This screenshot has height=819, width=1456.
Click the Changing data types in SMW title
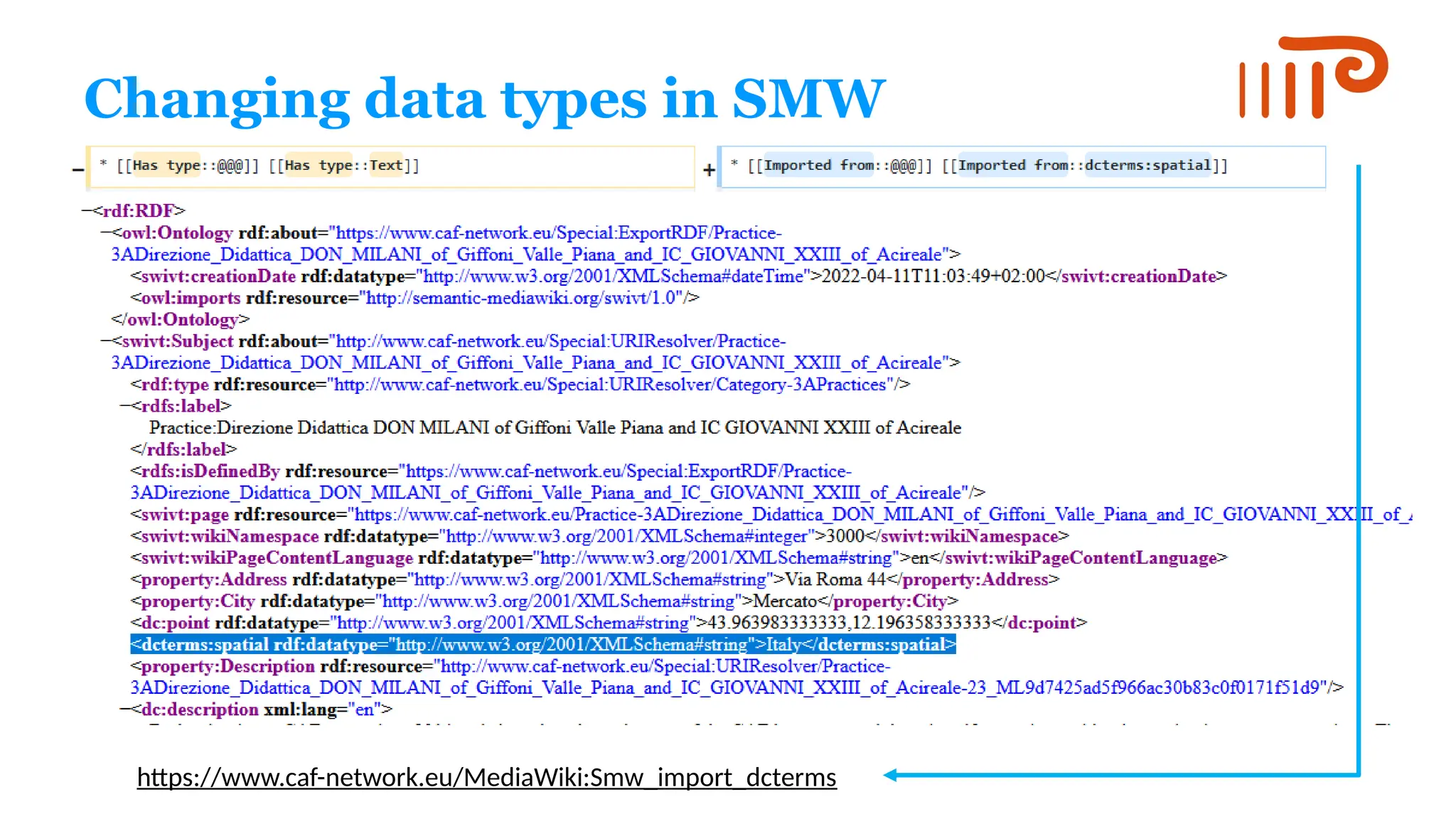pyautogui.click(x=484, y=99)
